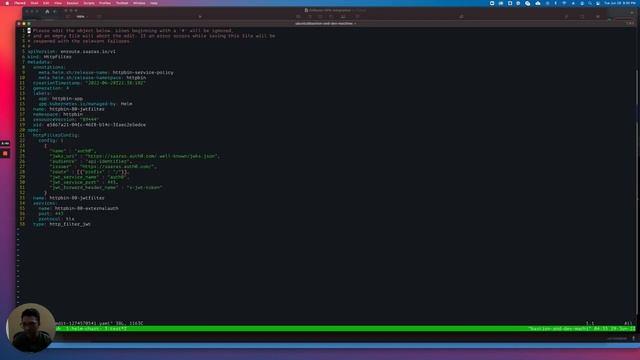Viewport: 640px width, 360px height.
Task: Click the 'jwt_forward_header_name' JSON line
Action: (x=106, y=188)
